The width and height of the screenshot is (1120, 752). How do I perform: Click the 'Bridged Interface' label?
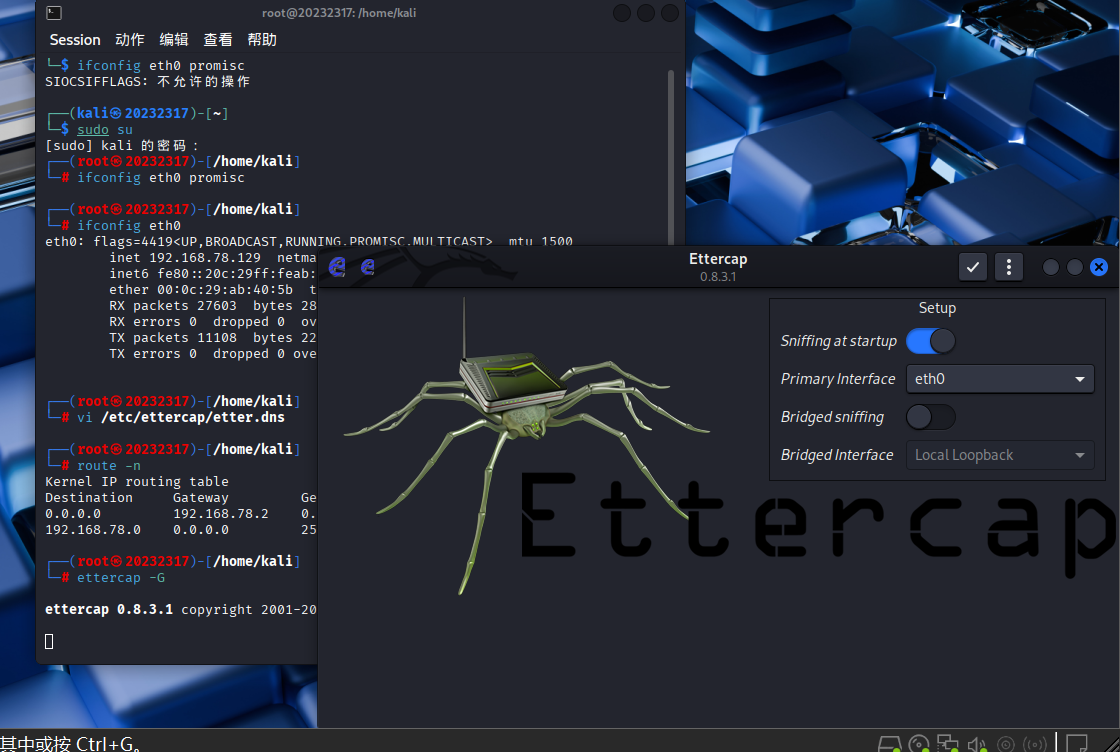[x=837, y=455]
